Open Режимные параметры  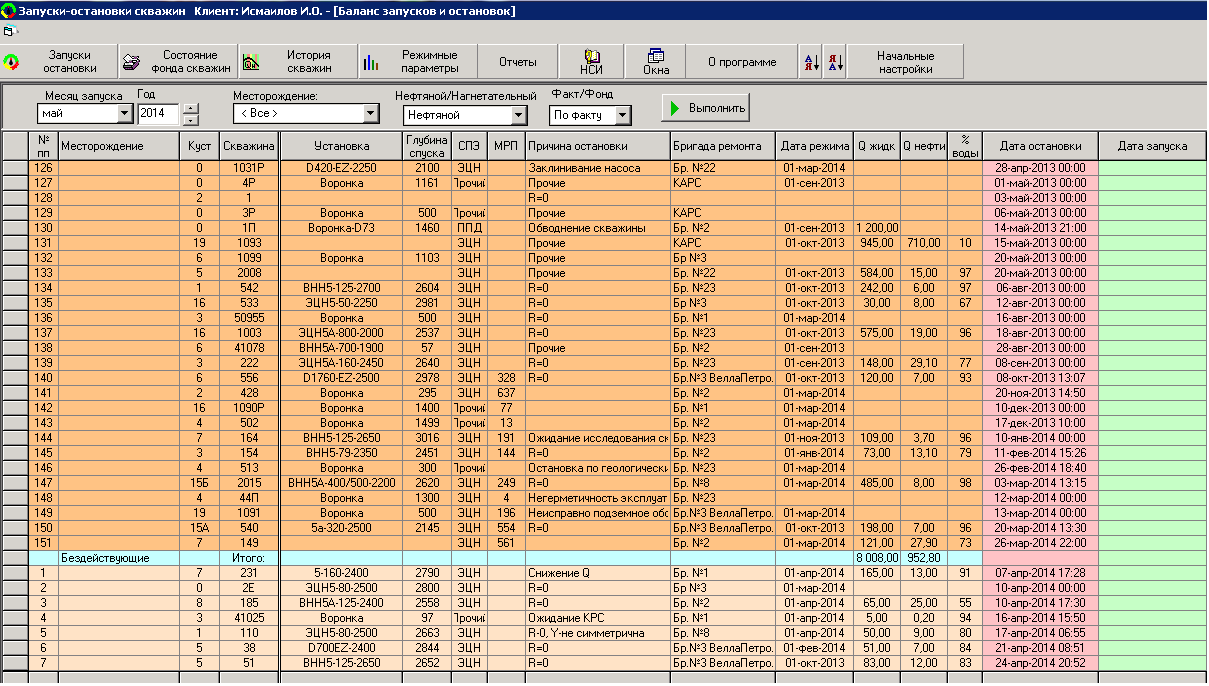pyautogui.click(x=418, y=62)
